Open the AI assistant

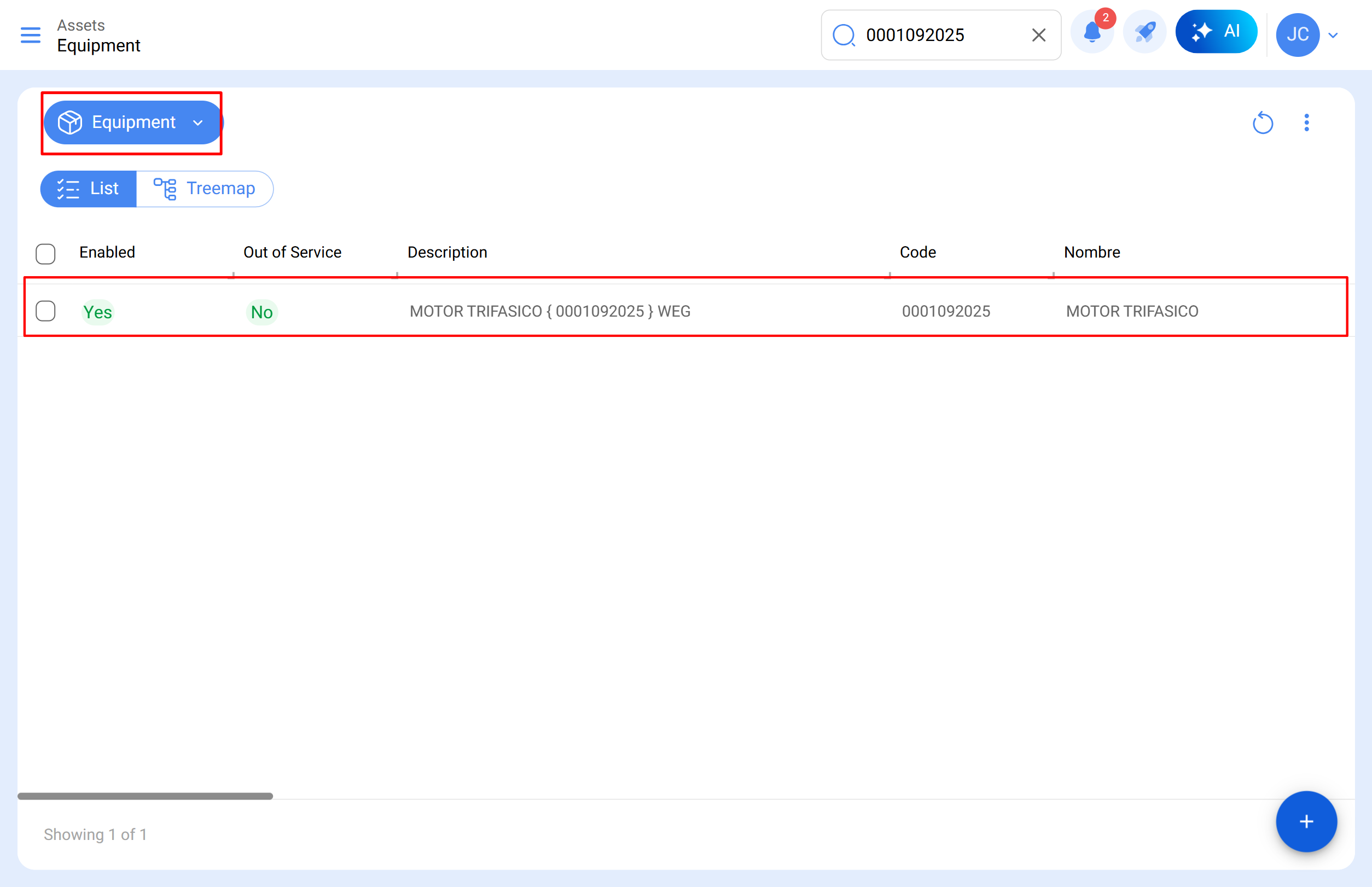point(1216,32)
